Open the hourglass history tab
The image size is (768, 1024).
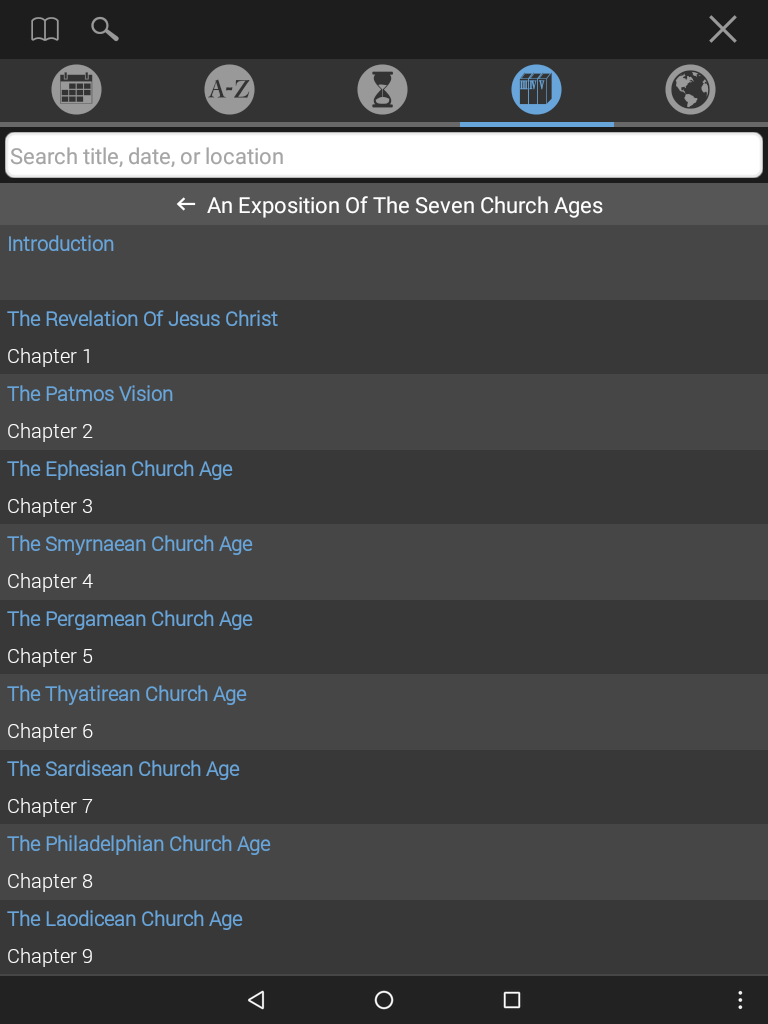(383, 89)
